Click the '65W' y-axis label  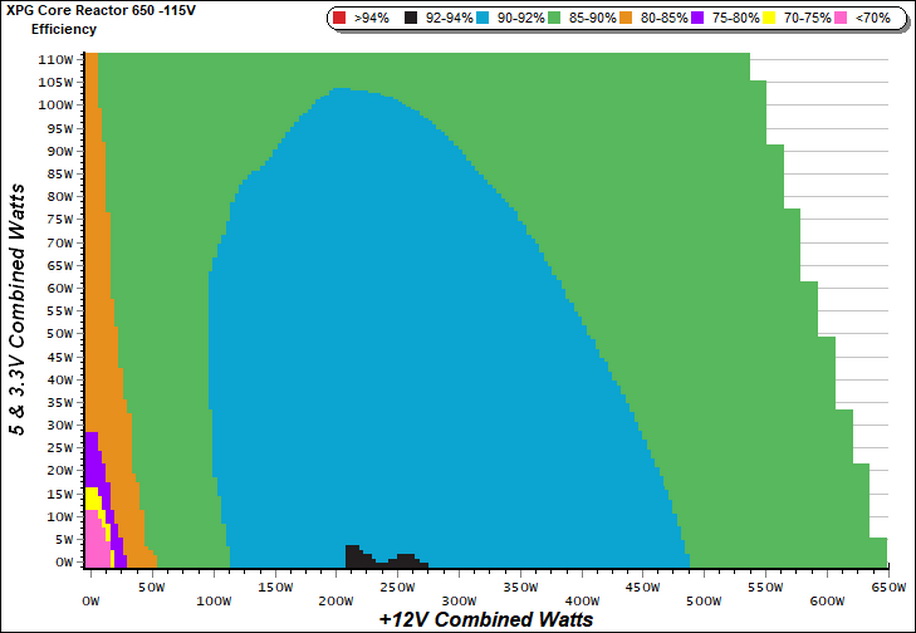(x=60, y=265)
